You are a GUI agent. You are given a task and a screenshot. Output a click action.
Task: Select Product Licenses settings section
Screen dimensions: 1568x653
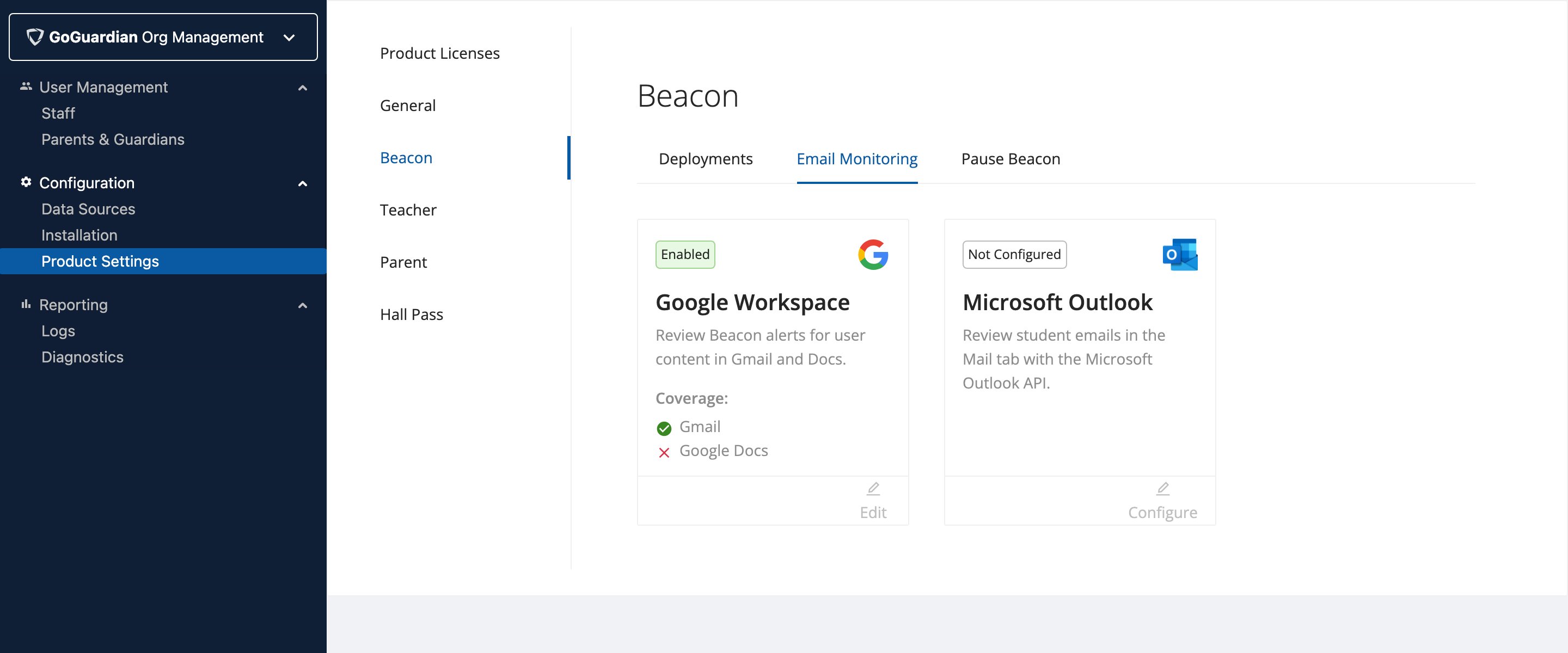pyautogui.click(x=439, y=53)
